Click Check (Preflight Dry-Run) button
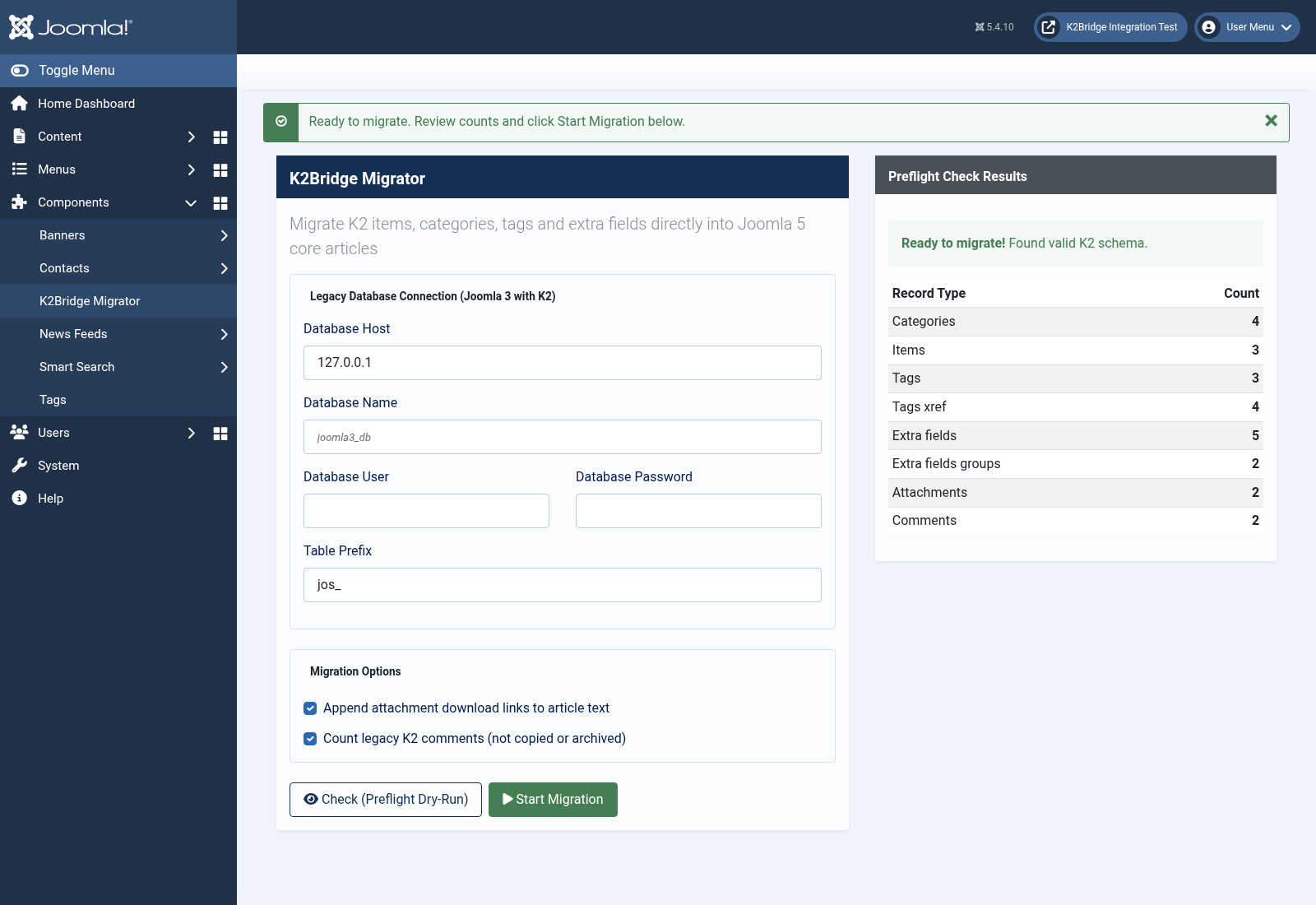Screen dimensions: 1316x905 pos(386,800)
